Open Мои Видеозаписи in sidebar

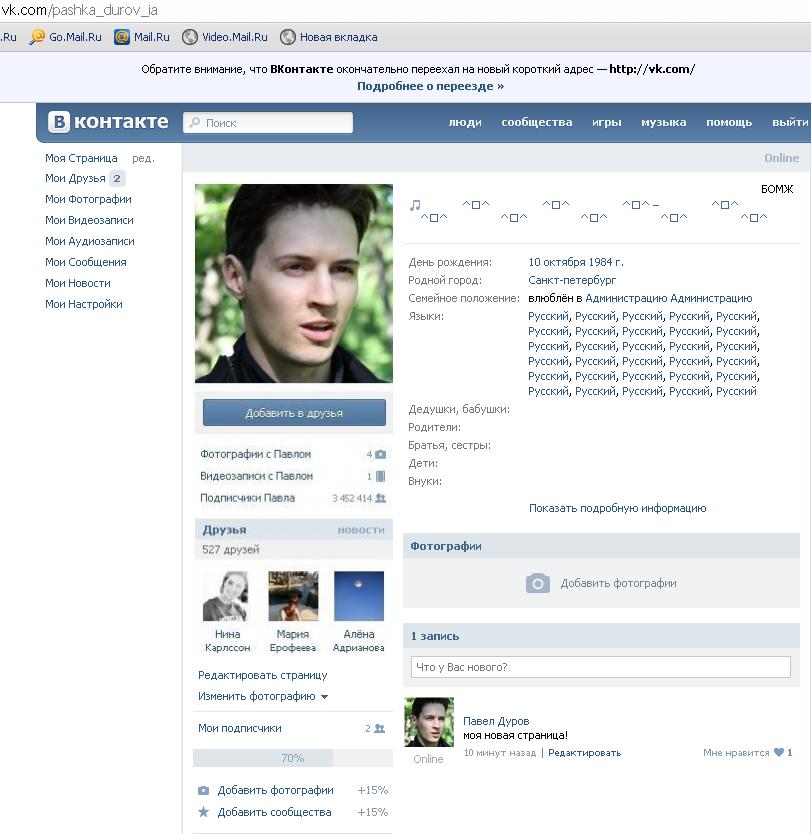(89, 220)
